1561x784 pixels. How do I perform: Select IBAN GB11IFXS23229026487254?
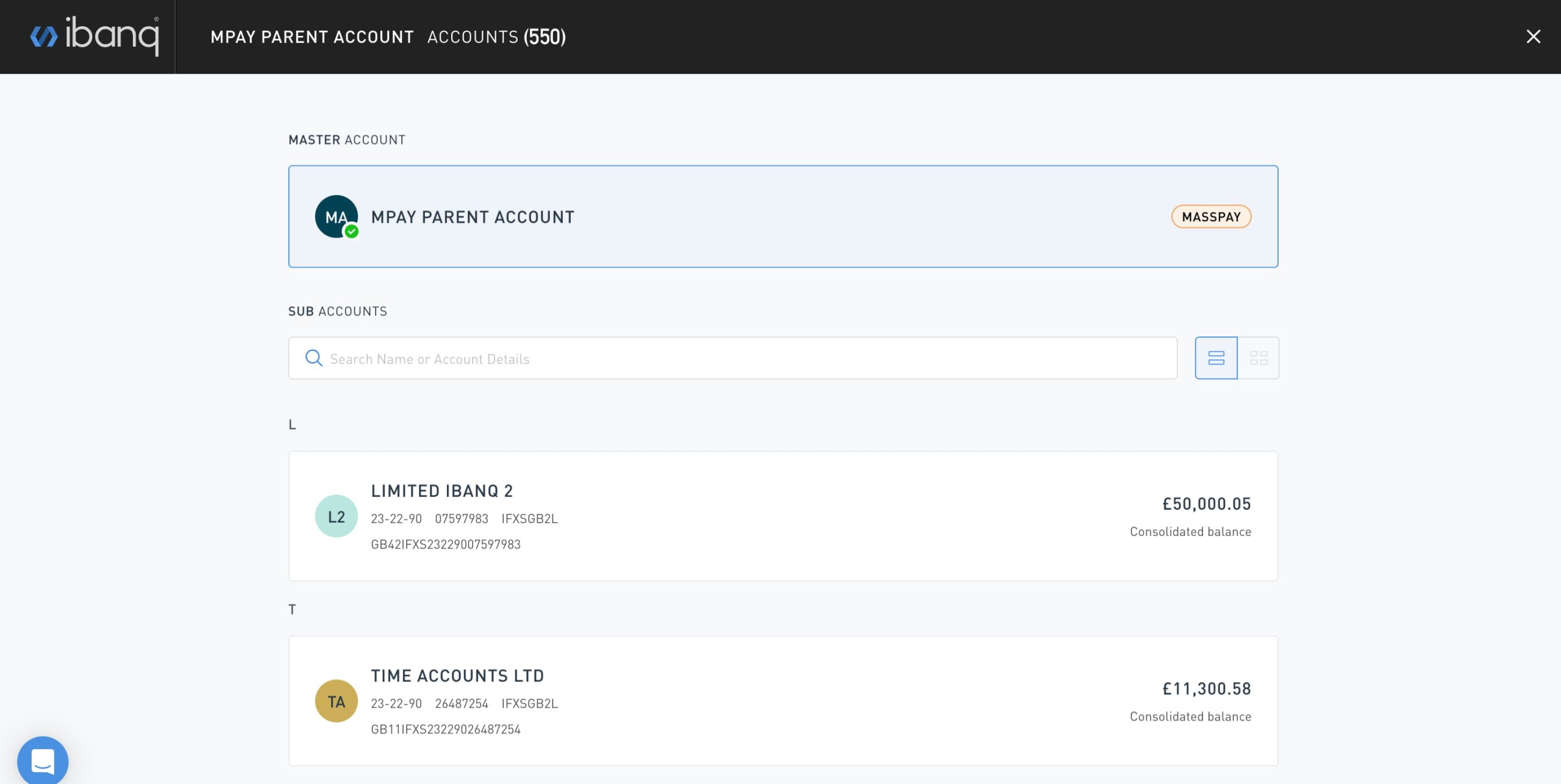(446, 729)
